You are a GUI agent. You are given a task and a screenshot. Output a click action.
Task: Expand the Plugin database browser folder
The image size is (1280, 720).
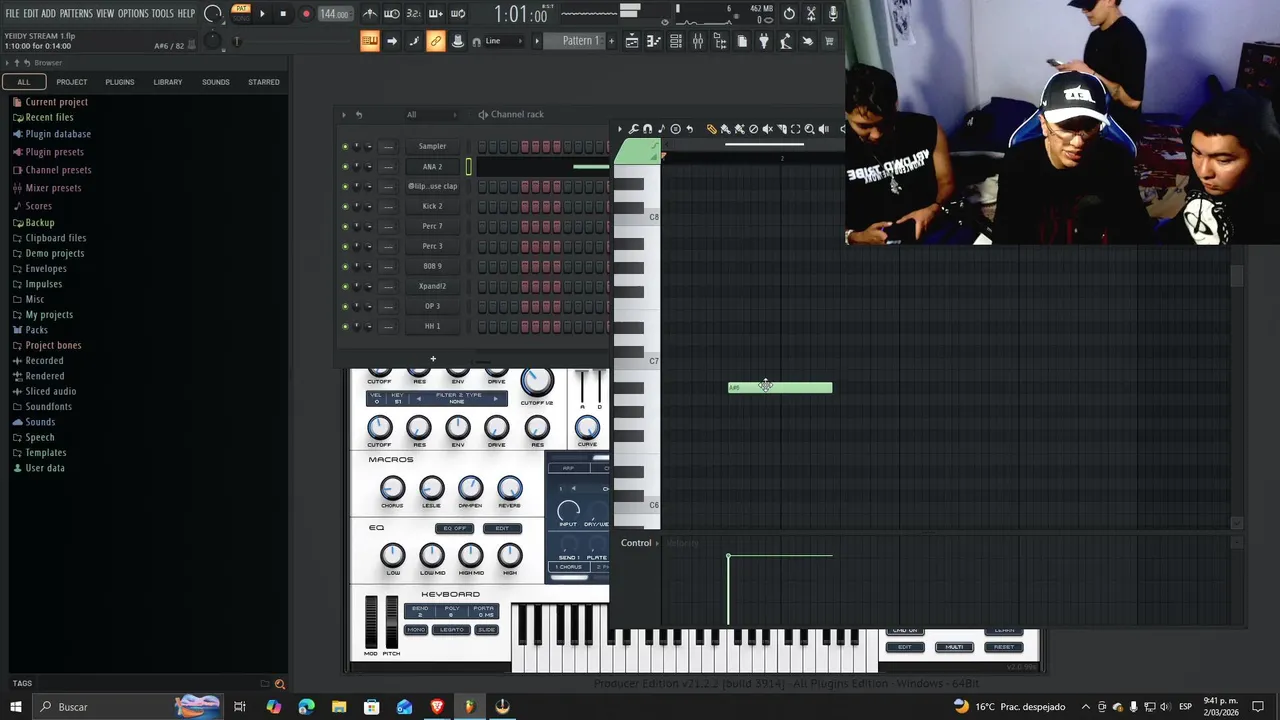(x=58, y=134)
